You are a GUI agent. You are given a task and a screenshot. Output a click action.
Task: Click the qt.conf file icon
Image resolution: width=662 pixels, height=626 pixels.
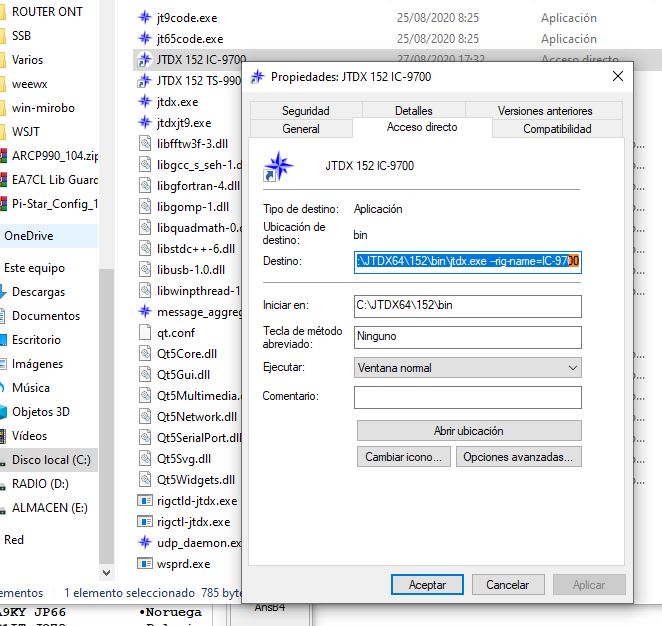click(x=145, y=333)
